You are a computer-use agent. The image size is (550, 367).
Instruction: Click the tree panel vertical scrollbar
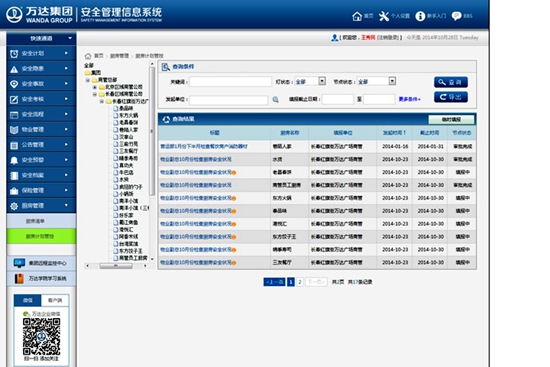pos(152,131)
